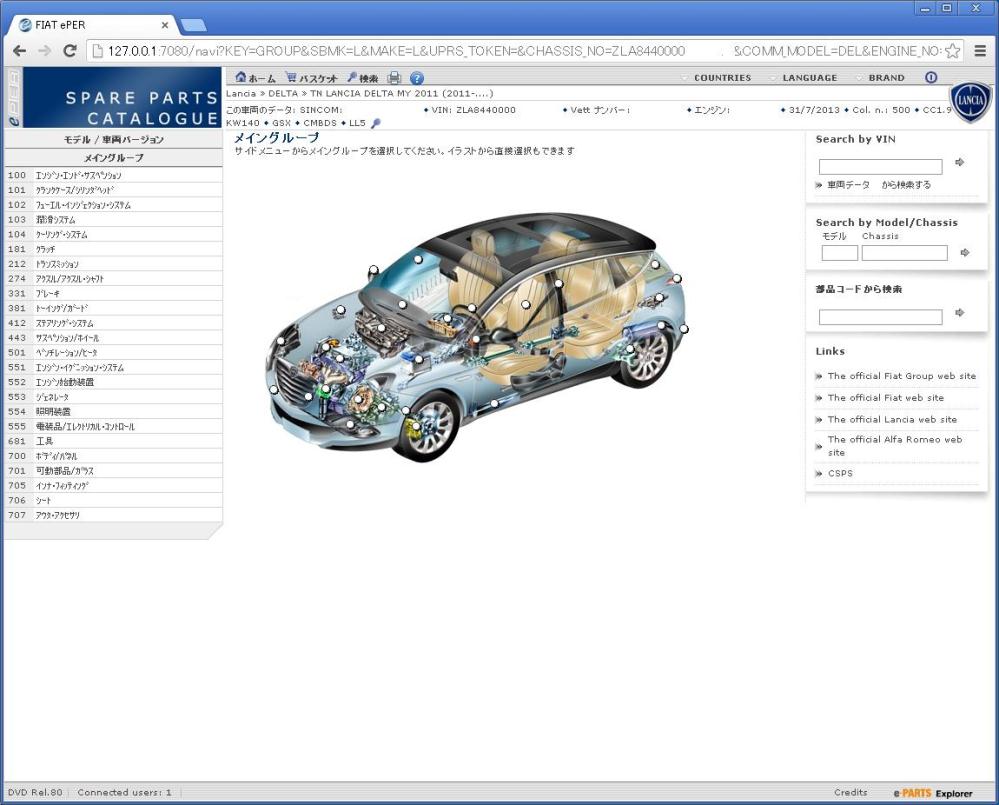Open group 555 電装品 electrical control row
The height and width of the screenshot is (805, 999).
coord(113,427)
